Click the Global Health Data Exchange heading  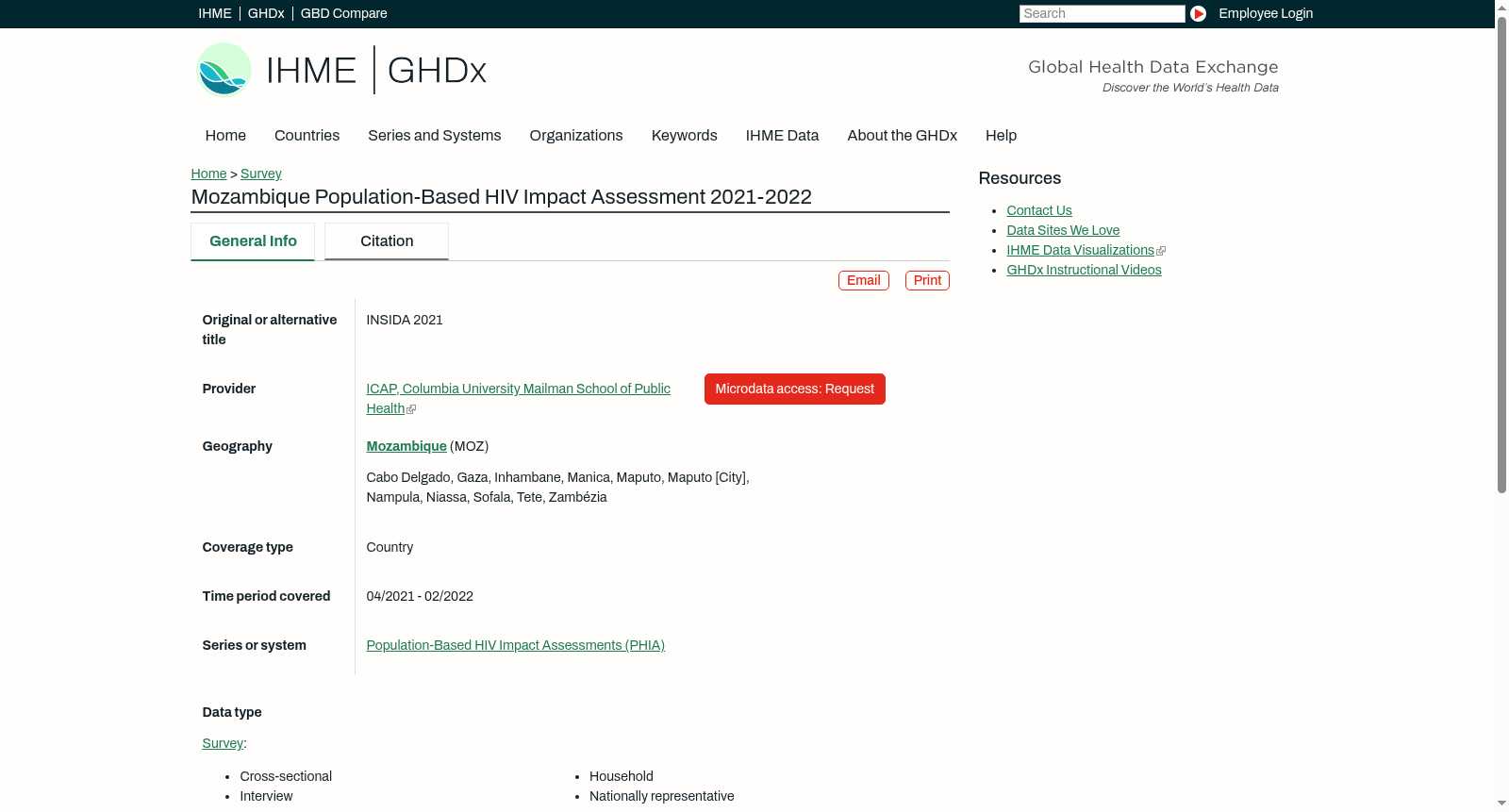coord(1152,67)
